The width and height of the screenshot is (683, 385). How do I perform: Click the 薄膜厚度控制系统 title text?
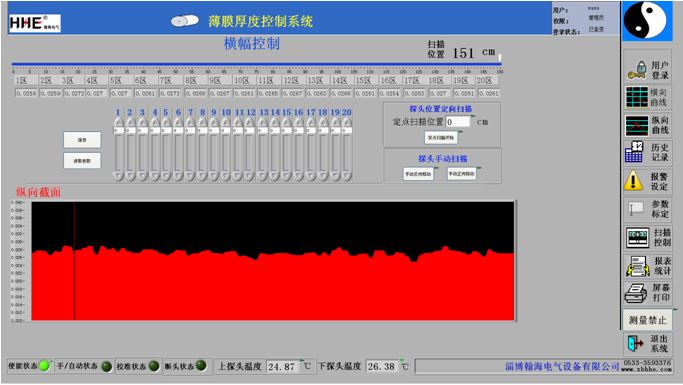click(x=260, y=21)
